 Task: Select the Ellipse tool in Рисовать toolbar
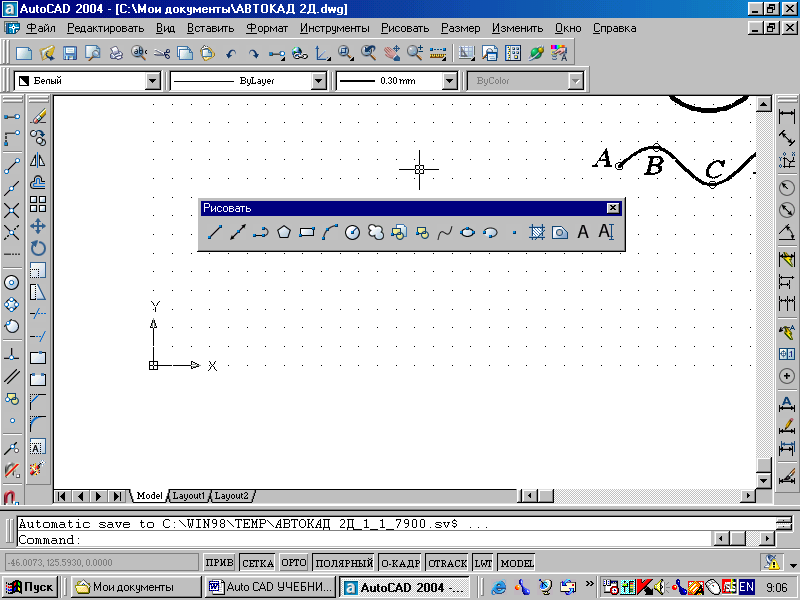click(467, 233)
